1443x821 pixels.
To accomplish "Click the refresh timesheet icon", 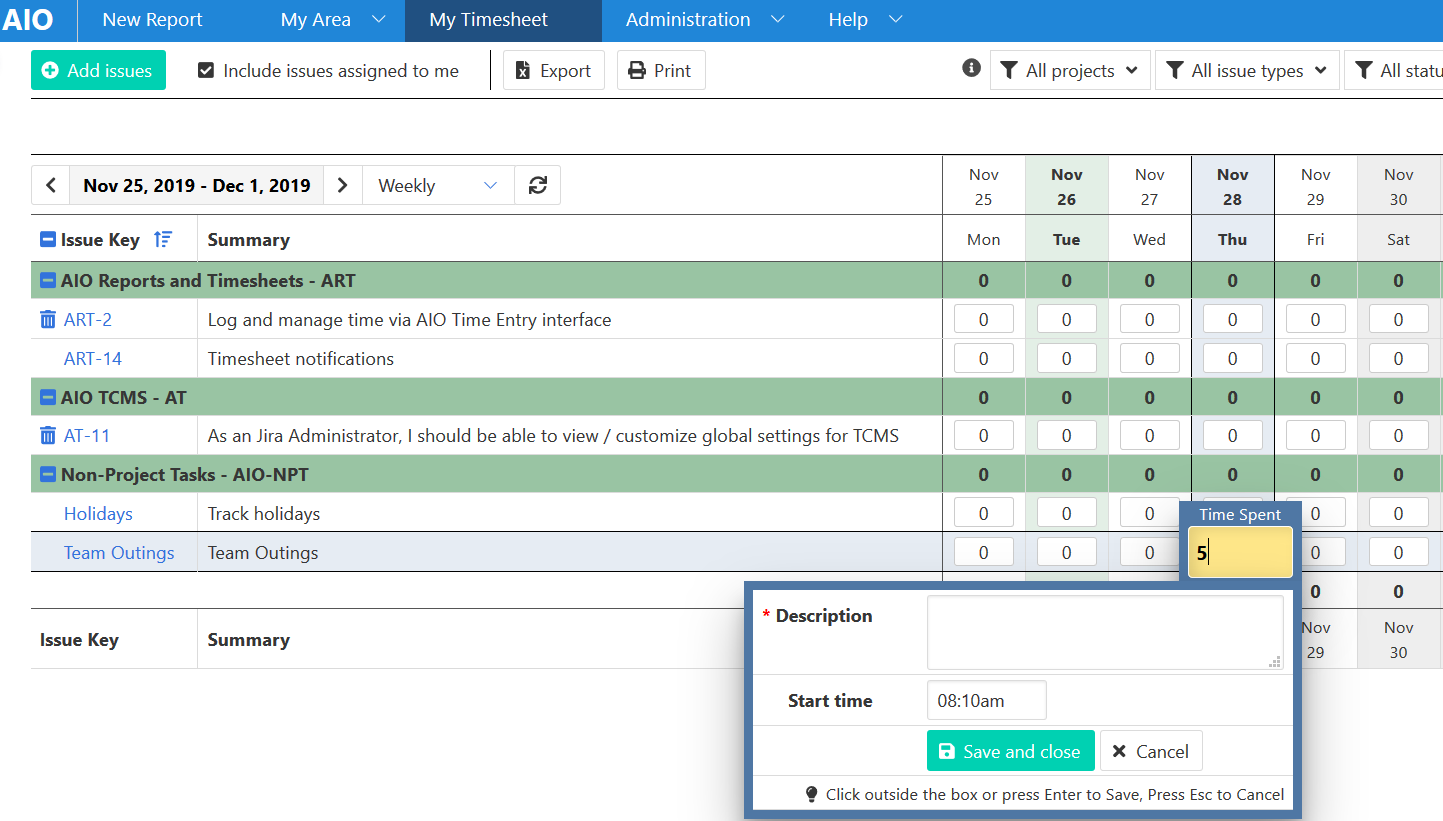I will [x=538, y=186].
